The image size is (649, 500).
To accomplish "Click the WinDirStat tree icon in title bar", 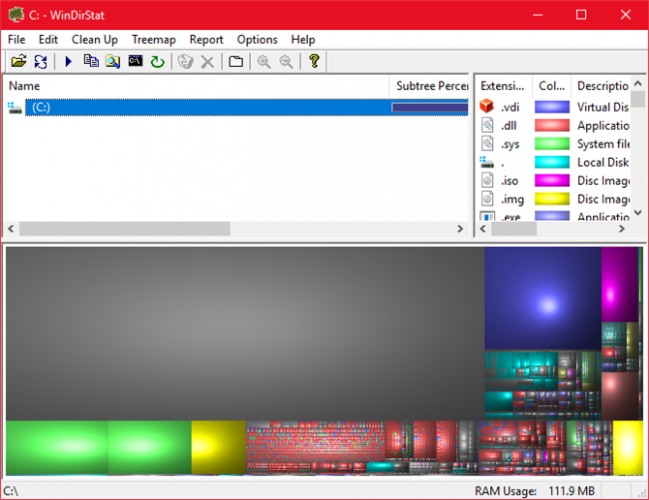I will 16,15.
